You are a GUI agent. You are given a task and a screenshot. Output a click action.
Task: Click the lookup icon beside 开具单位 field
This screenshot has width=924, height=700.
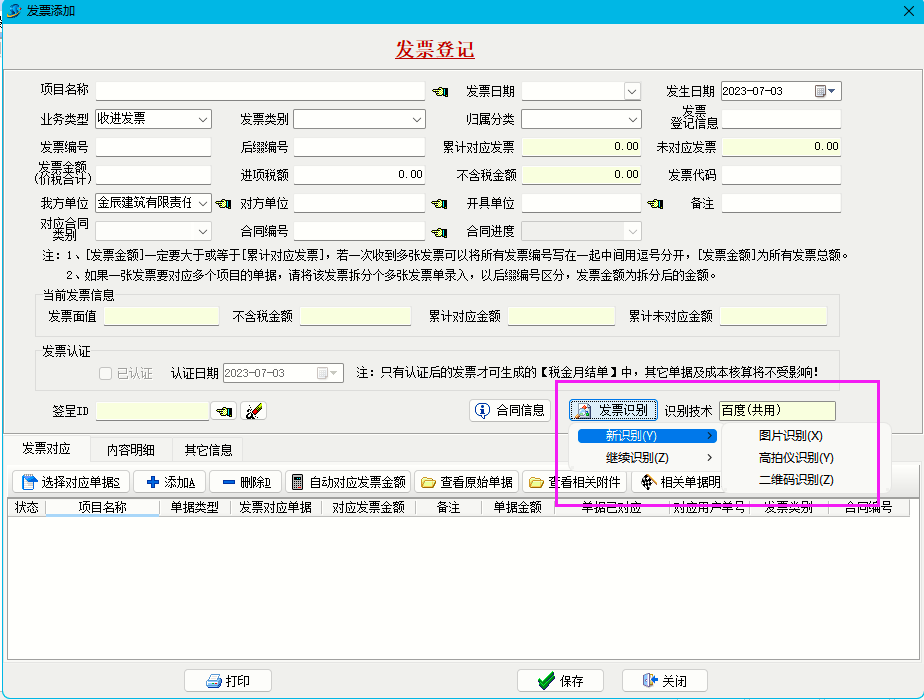[656, 203]
